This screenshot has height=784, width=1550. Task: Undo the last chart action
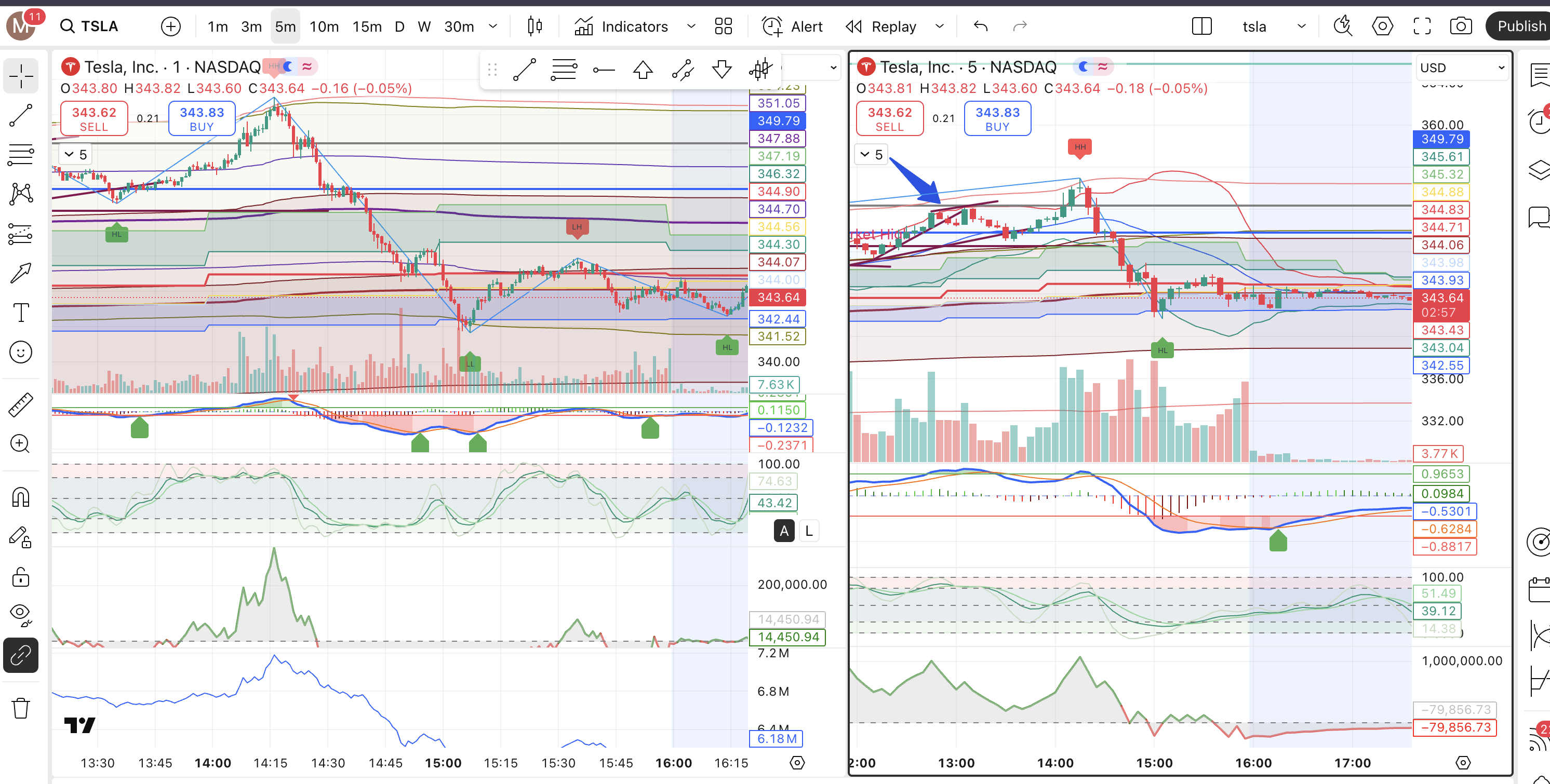coord(981,26)
